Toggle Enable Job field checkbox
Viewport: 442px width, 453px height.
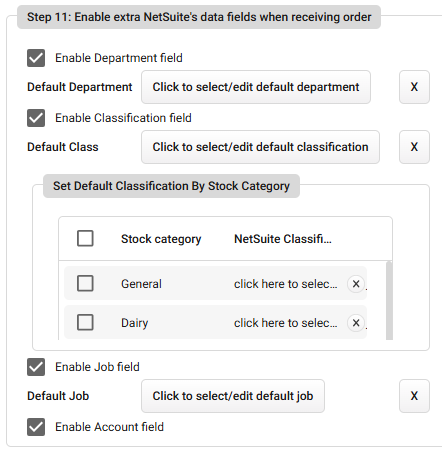pyautogui.click(x=36, y=367)
